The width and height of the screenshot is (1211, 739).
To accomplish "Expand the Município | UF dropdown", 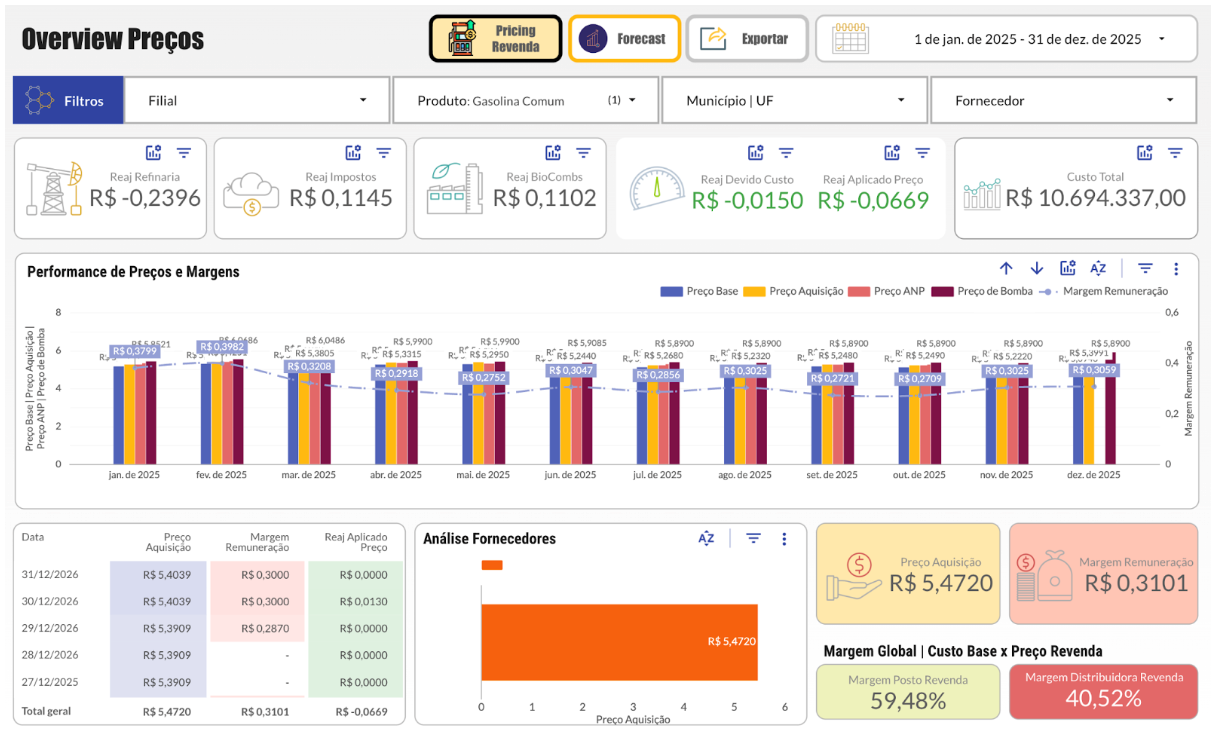I will [x=795, y=100].
